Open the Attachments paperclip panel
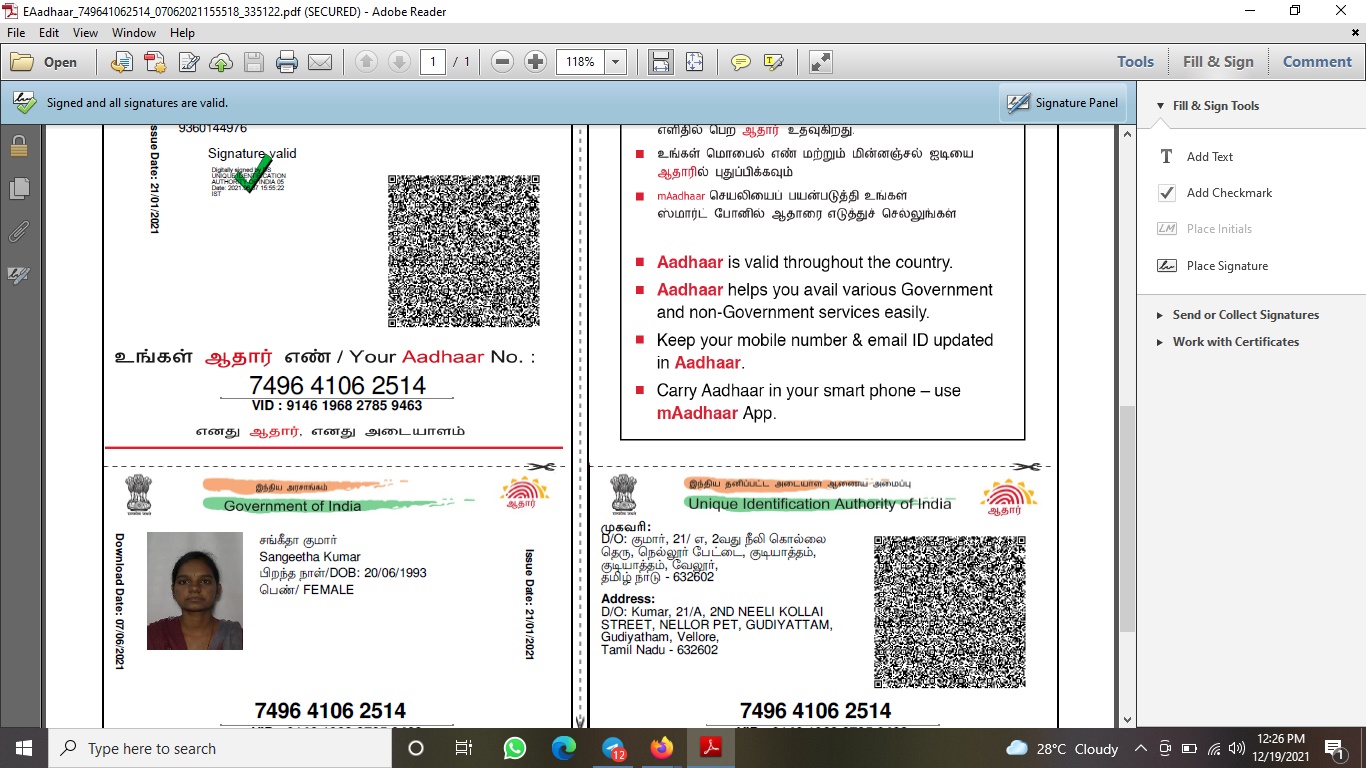The width and height of the screenshot is (1366, 768). click(18, 232)
